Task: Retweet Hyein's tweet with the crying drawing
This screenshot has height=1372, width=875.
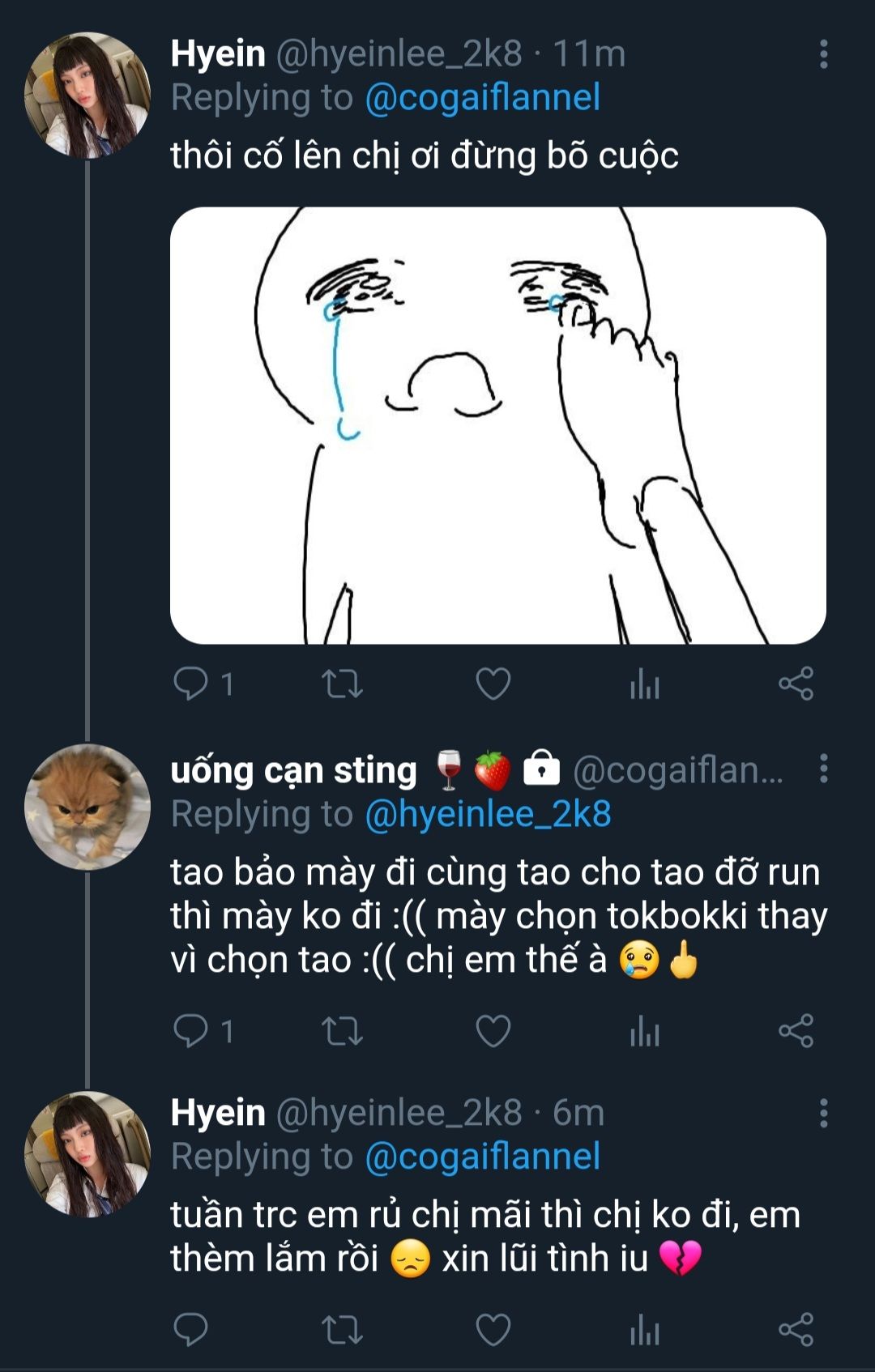Action: (342, 684)
